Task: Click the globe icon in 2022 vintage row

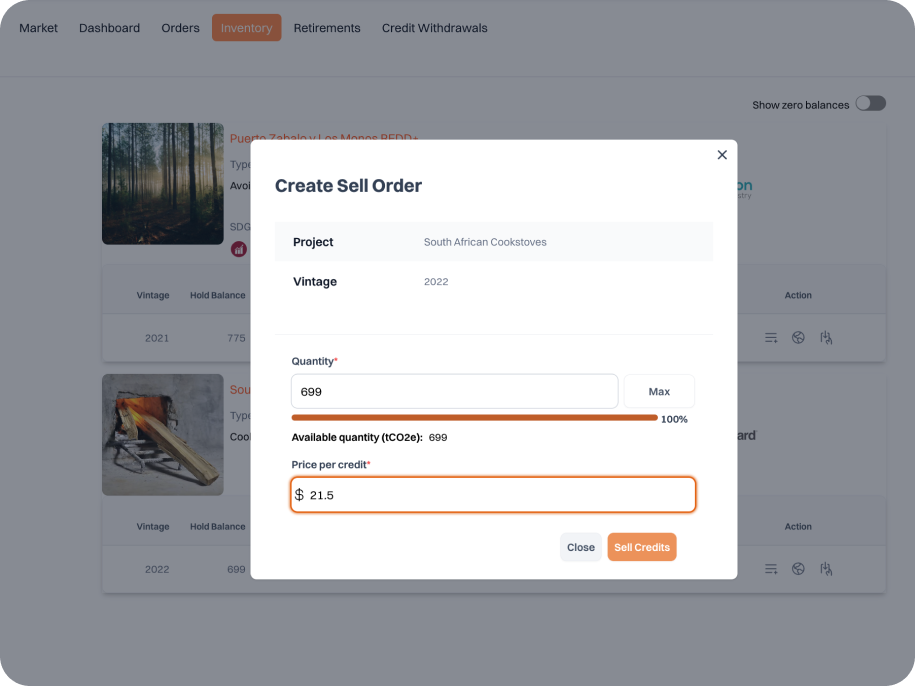Action: [x=798, y=569]
